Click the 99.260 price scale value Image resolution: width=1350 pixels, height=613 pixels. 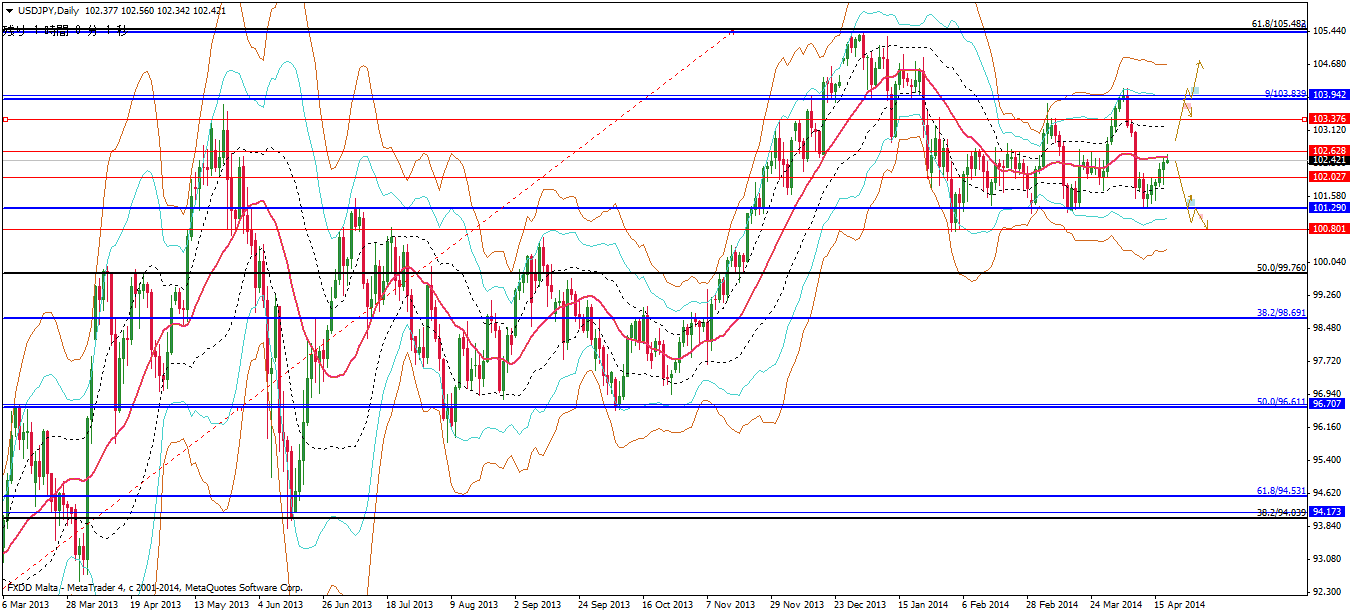click(x=1328, y=295)
